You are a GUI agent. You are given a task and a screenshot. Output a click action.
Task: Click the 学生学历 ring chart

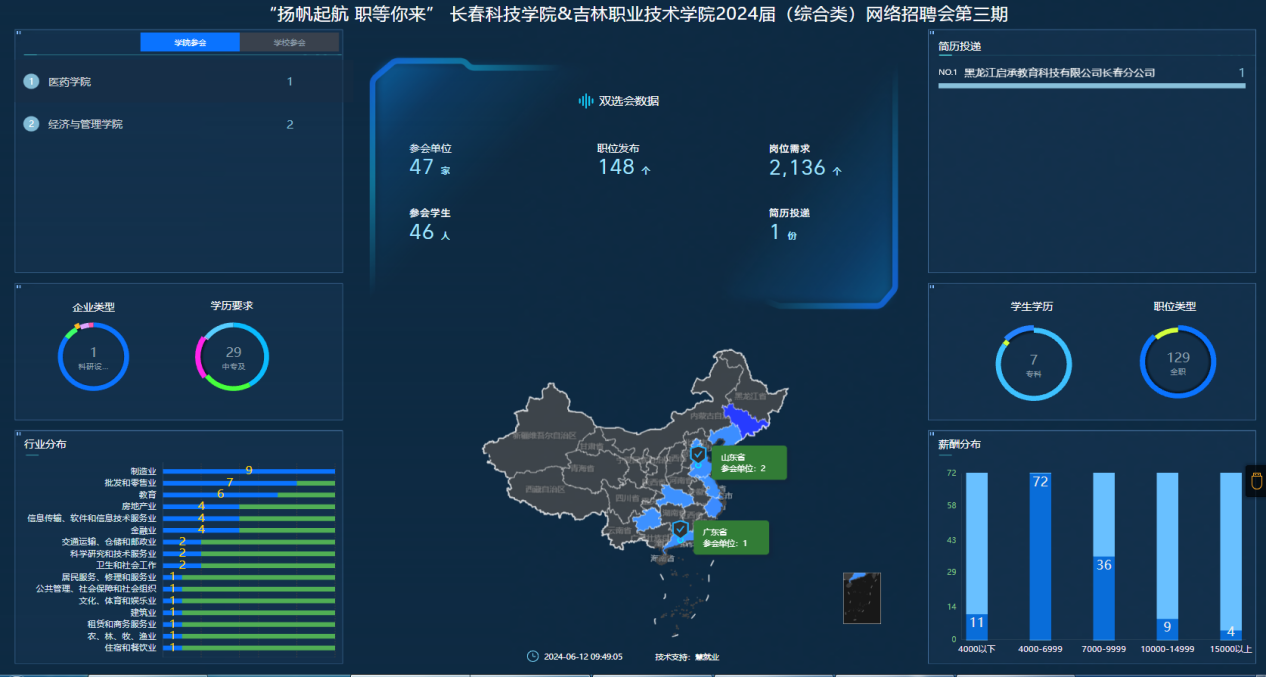(x=1033, y=364)
